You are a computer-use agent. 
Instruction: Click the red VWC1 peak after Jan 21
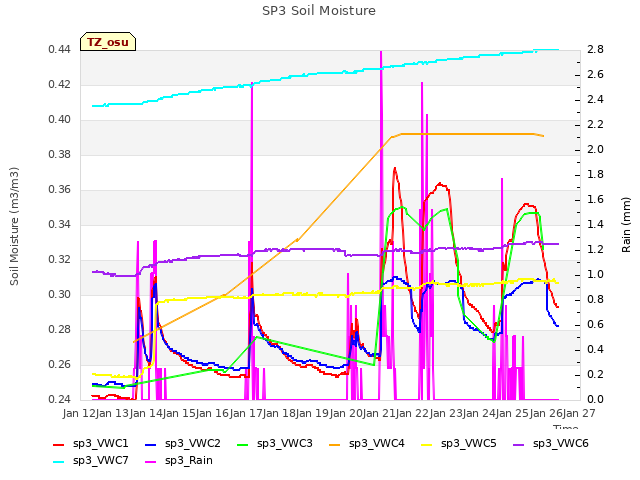395,168
